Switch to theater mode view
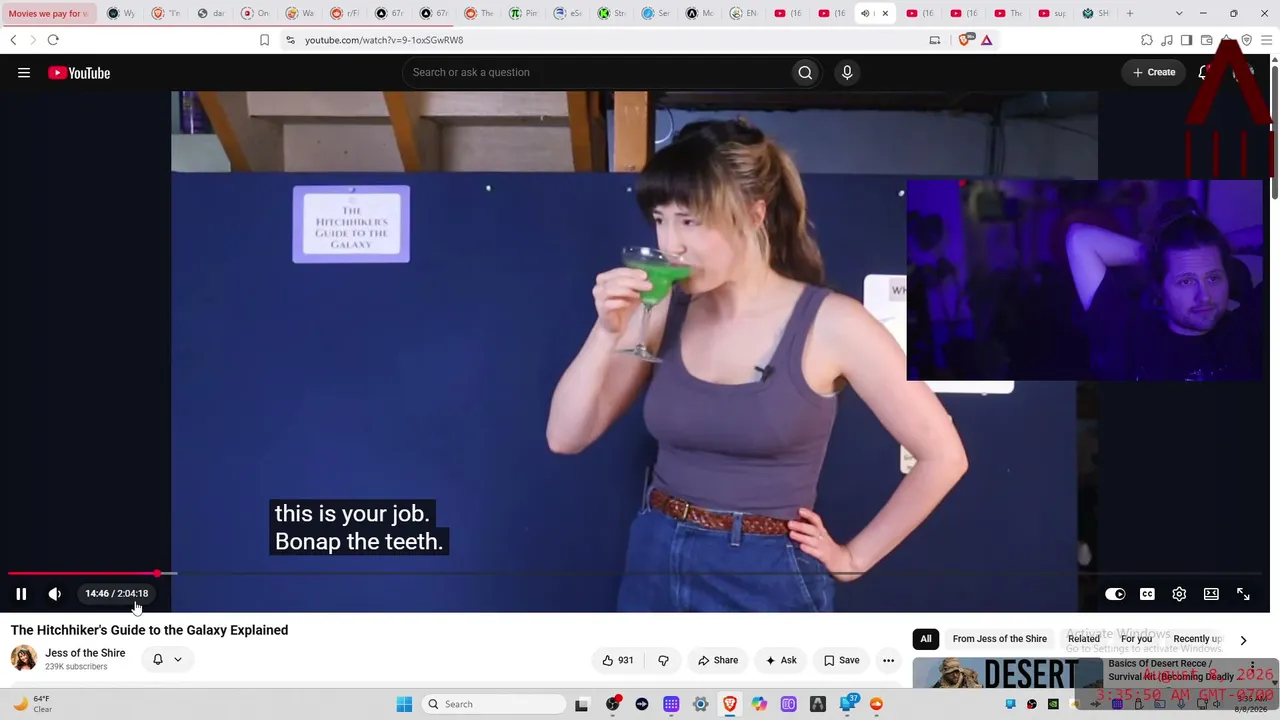This screenshot has height=720, width=1280. coord(1211,594)
